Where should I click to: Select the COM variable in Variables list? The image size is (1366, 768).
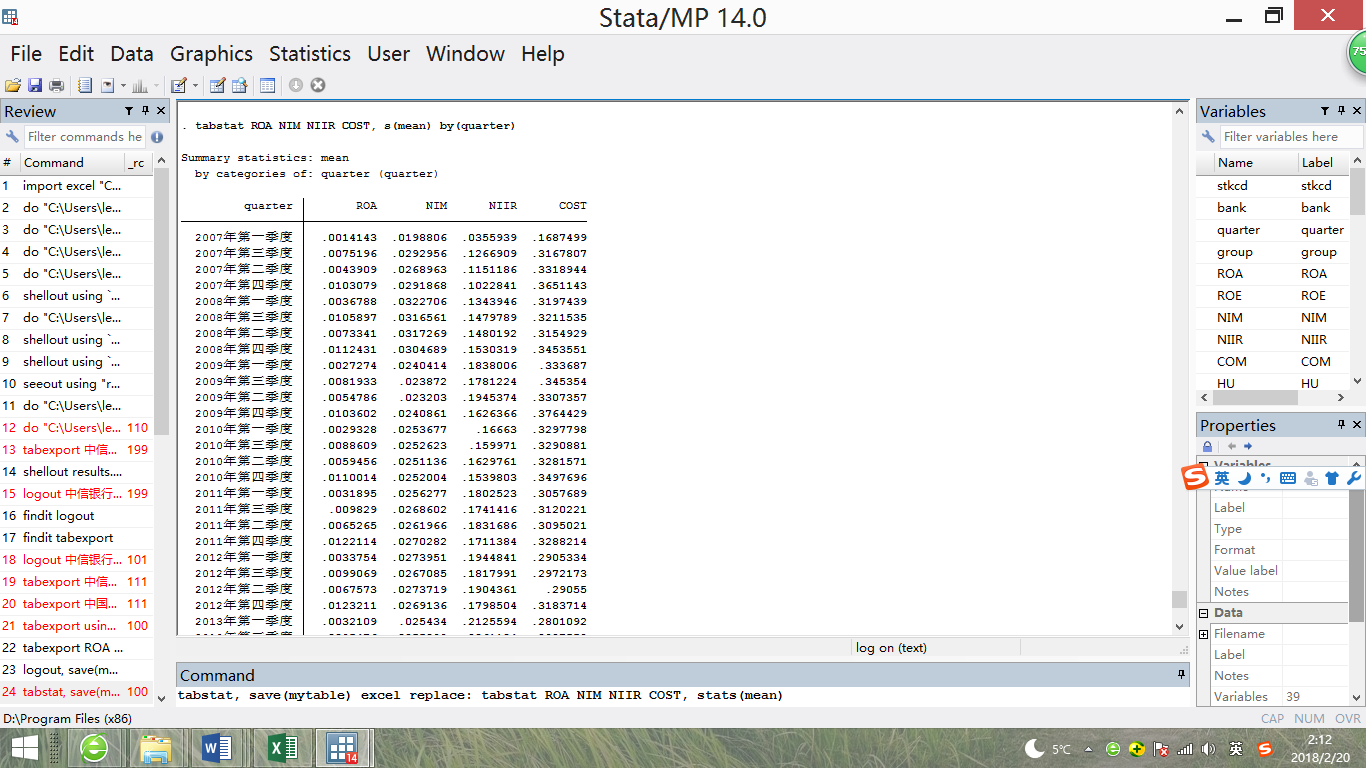(1273, 361)
